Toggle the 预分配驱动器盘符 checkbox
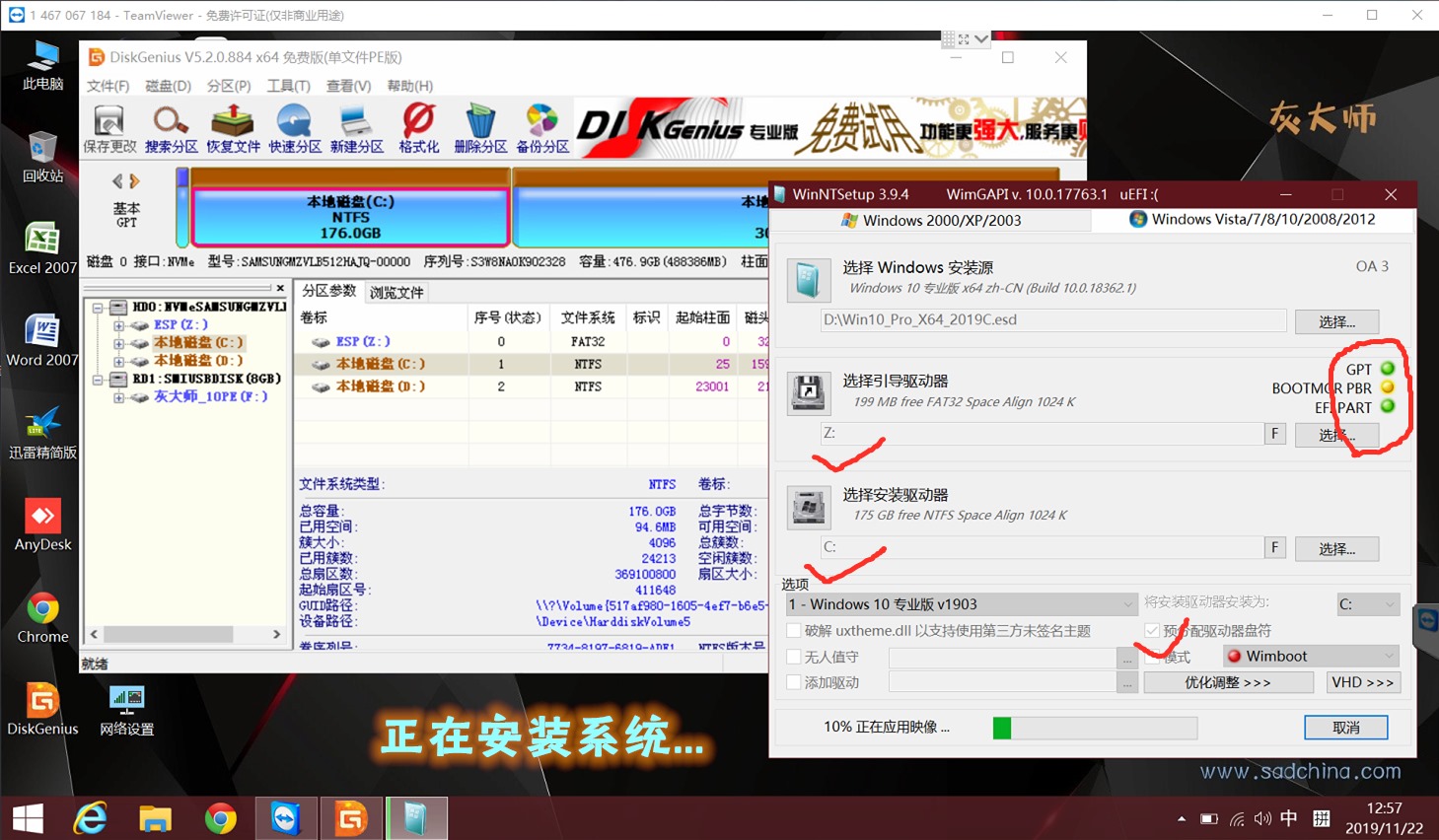This screenshot has height=840, width=1439. click(x=1152, y=631)
